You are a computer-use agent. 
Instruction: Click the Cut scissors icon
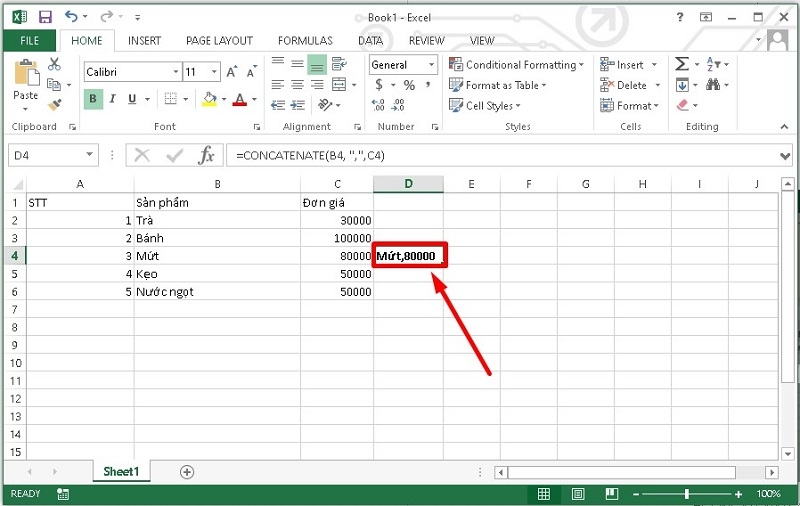pos(54,64)
